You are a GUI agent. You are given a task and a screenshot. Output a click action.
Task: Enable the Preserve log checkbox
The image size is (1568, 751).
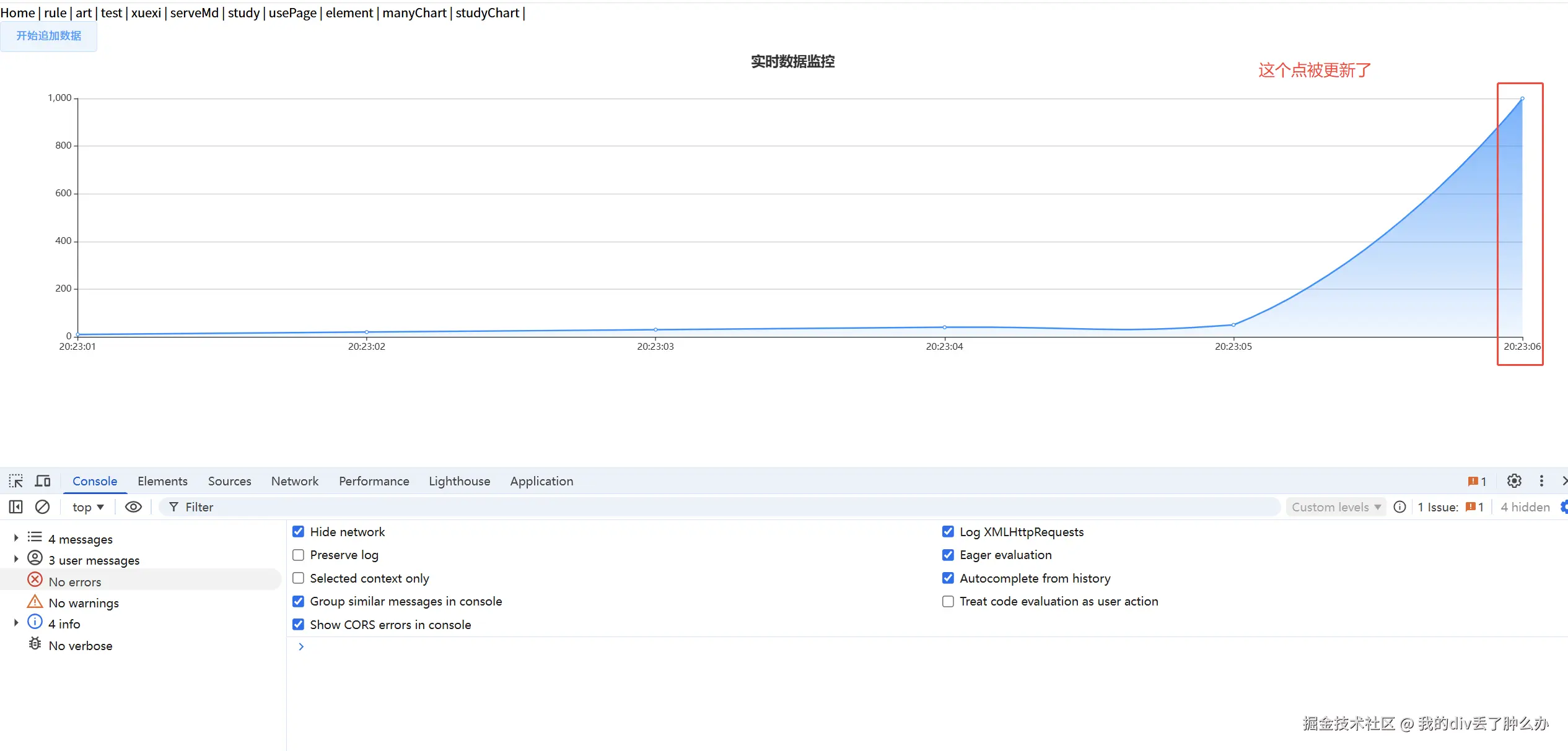tap(298, 555)
